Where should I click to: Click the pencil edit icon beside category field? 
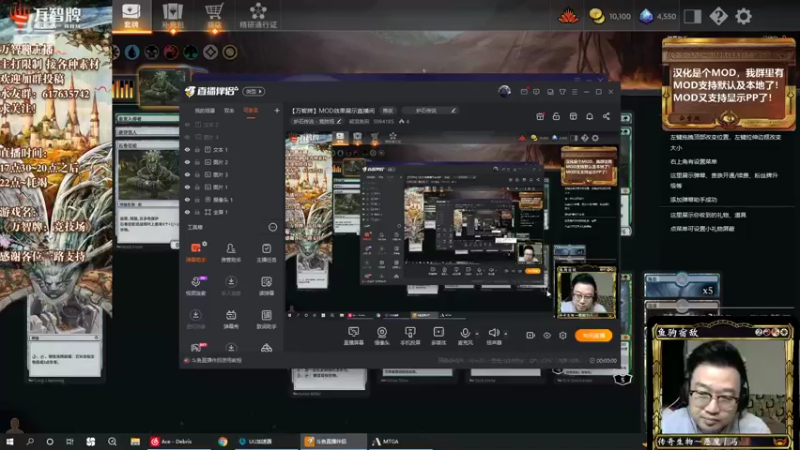pos(453,111)
